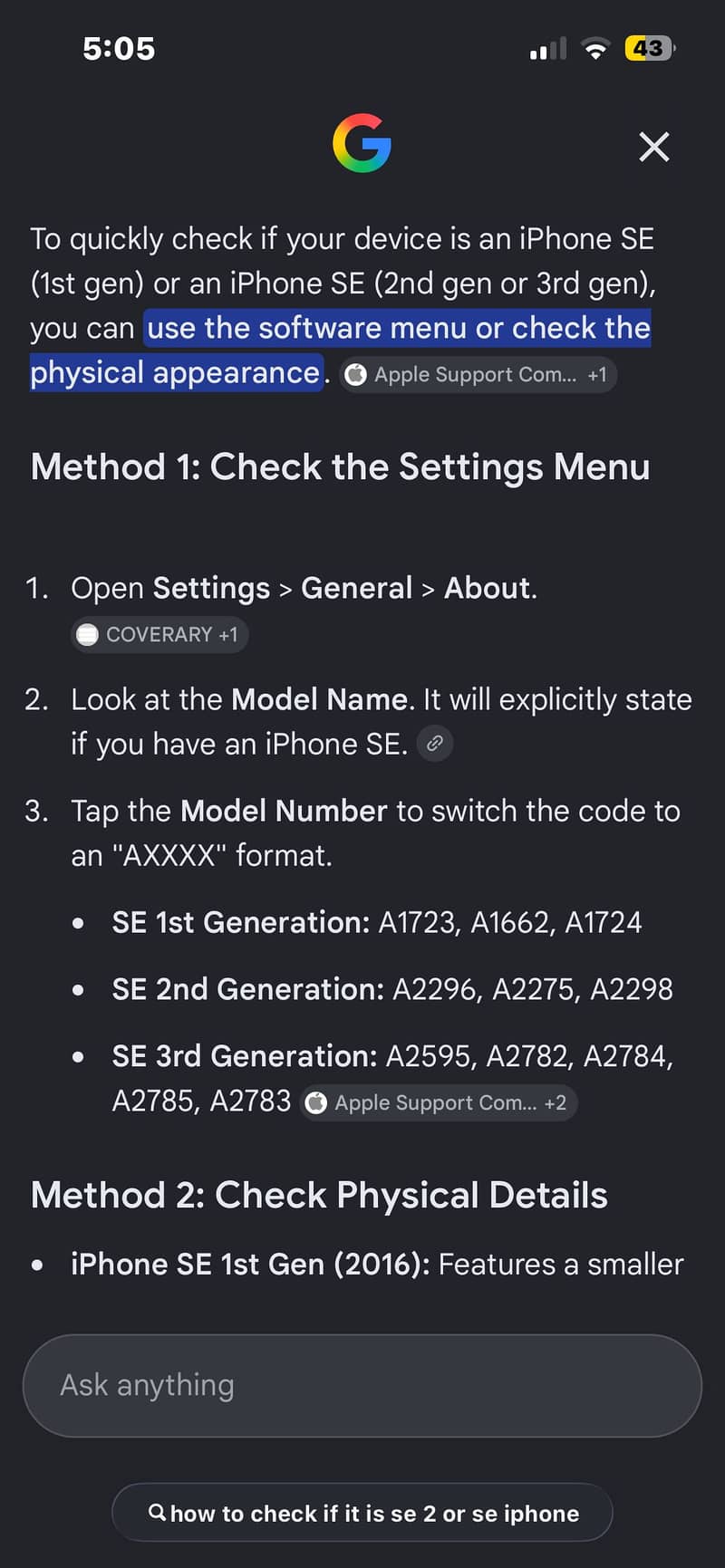
Task: Tap the COVERARY source icon
Action: (88, 635)
